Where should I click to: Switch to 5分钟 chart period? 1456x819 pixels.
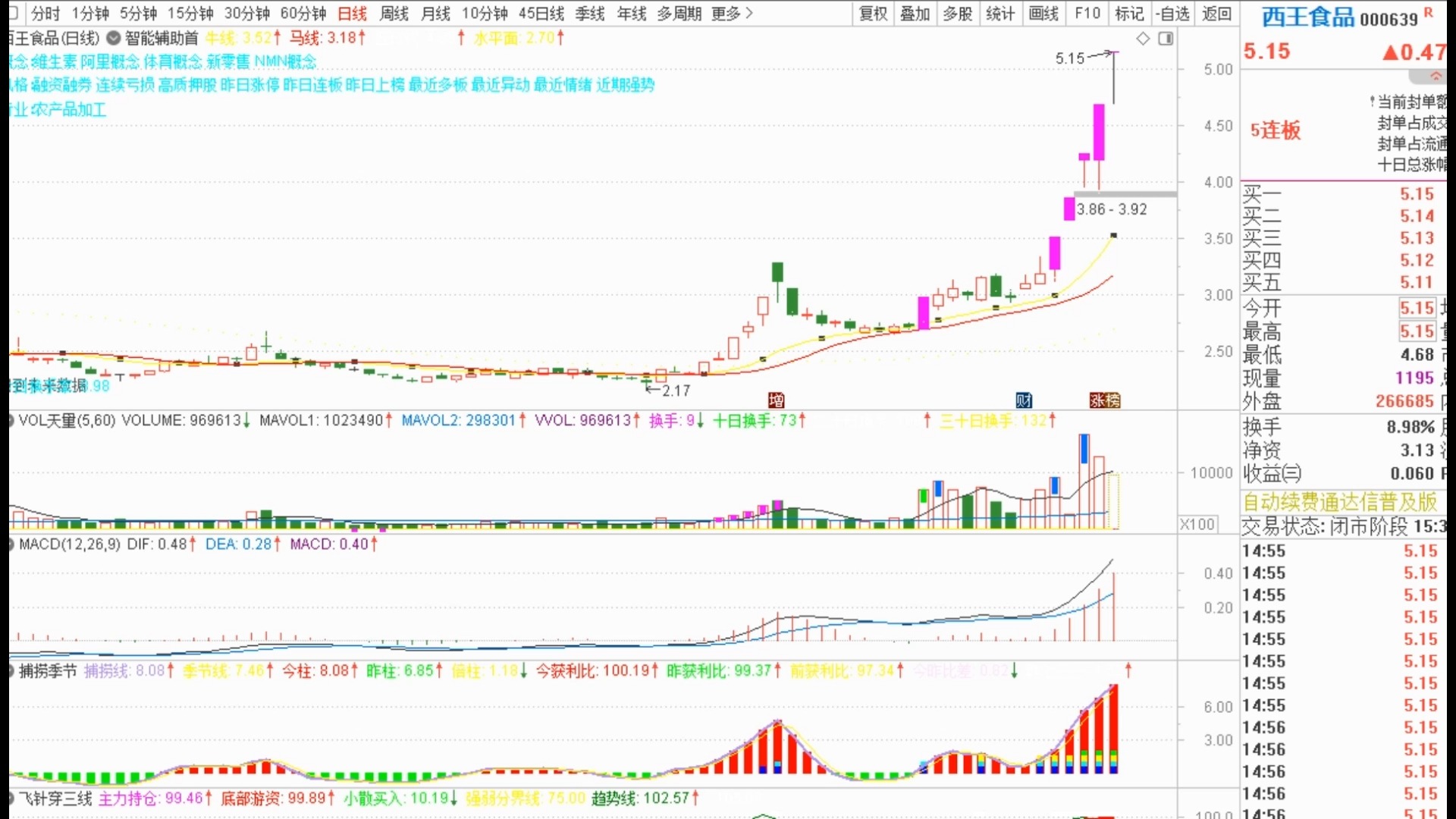pos(138,14)
